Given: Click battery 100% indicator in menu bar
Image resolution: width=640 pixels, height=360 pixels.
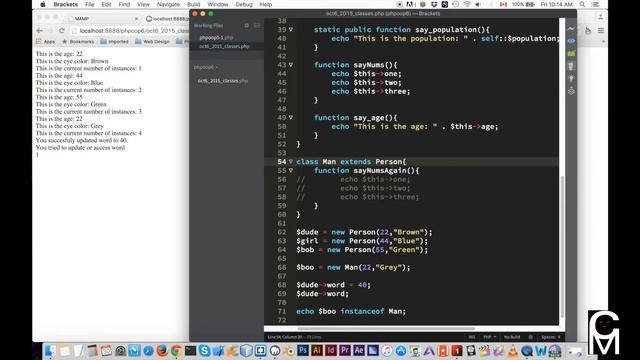Looking at the screenshot, I should [x=524, y=4].
